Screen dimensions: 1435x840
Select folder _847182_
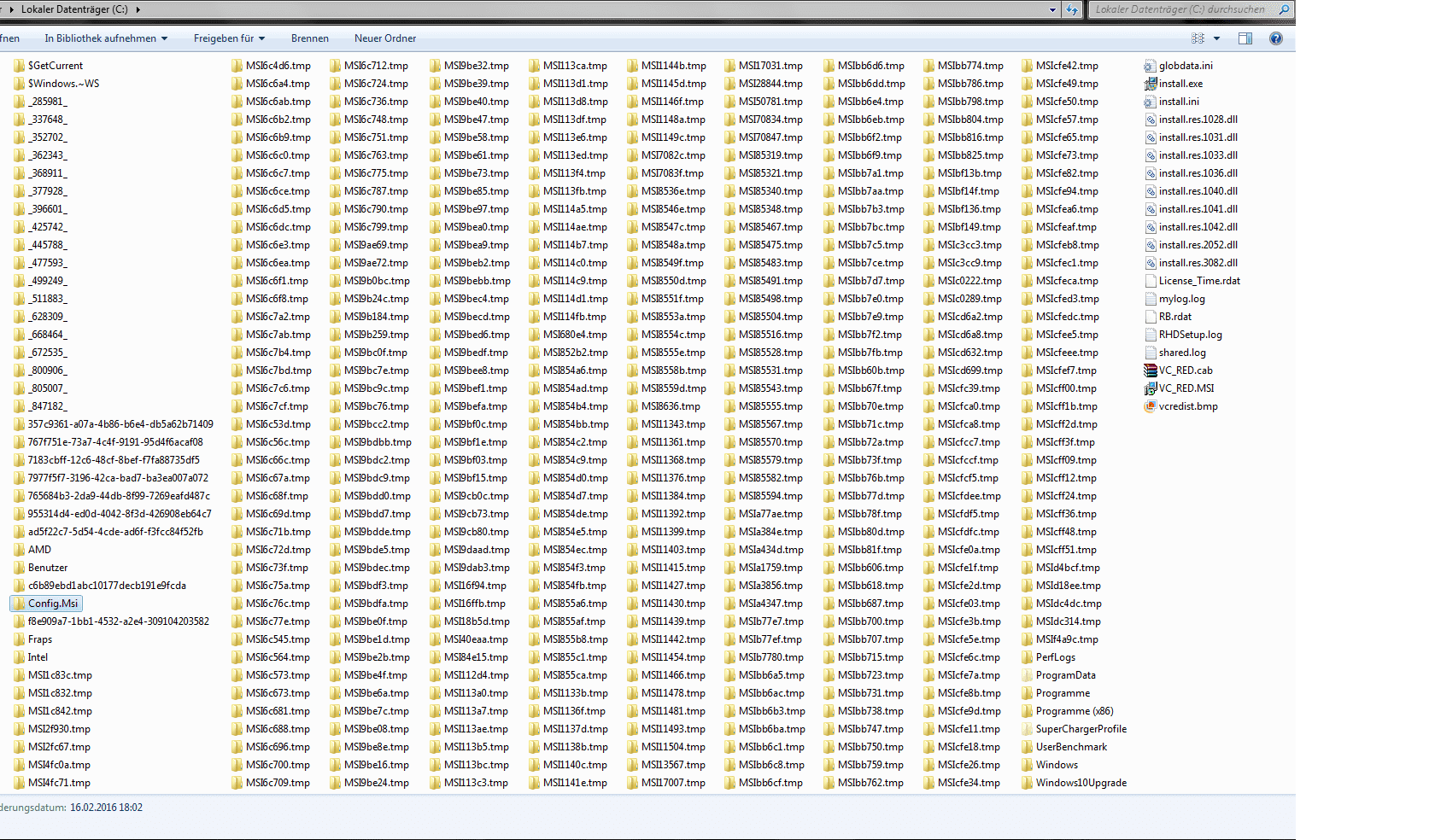click(x=40, y=406)
